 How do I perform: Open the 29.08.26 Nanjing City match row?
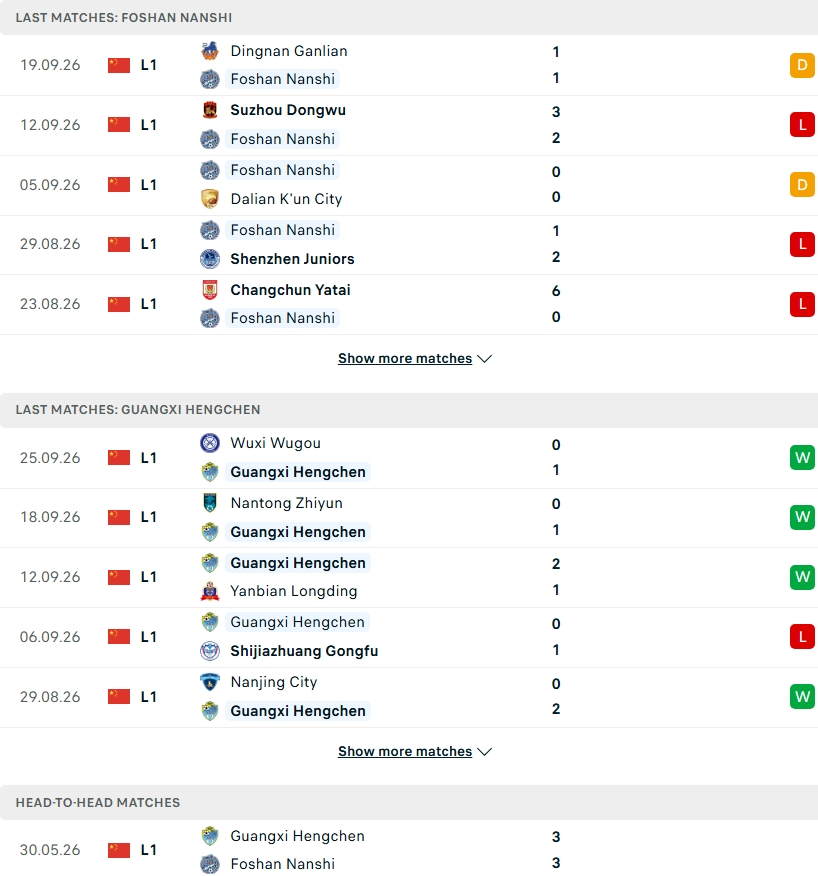tap(409, 697)
